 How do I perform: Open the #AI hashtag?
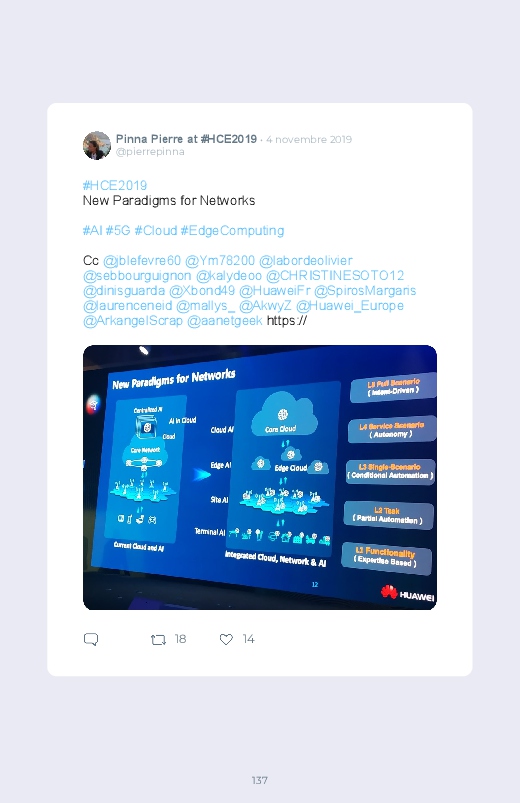click(x=93, y=230)
